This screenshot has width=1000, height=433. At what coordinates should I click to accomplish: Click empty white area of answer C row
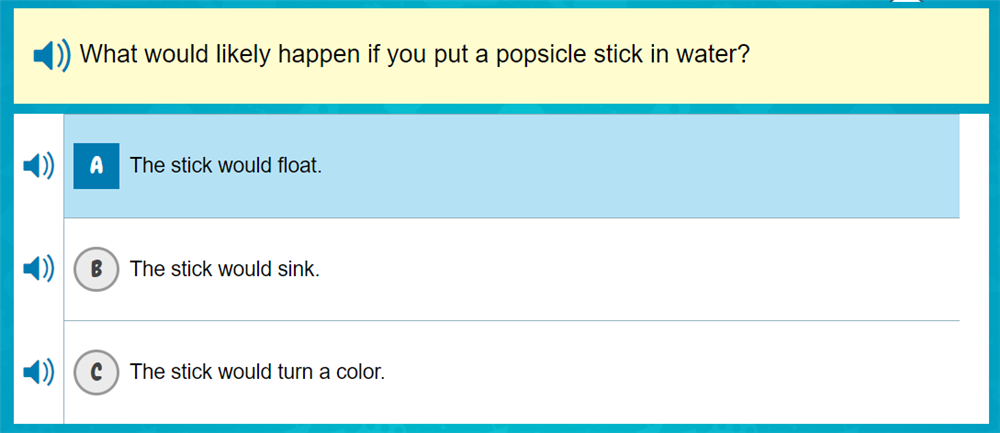tap(660, 373)
